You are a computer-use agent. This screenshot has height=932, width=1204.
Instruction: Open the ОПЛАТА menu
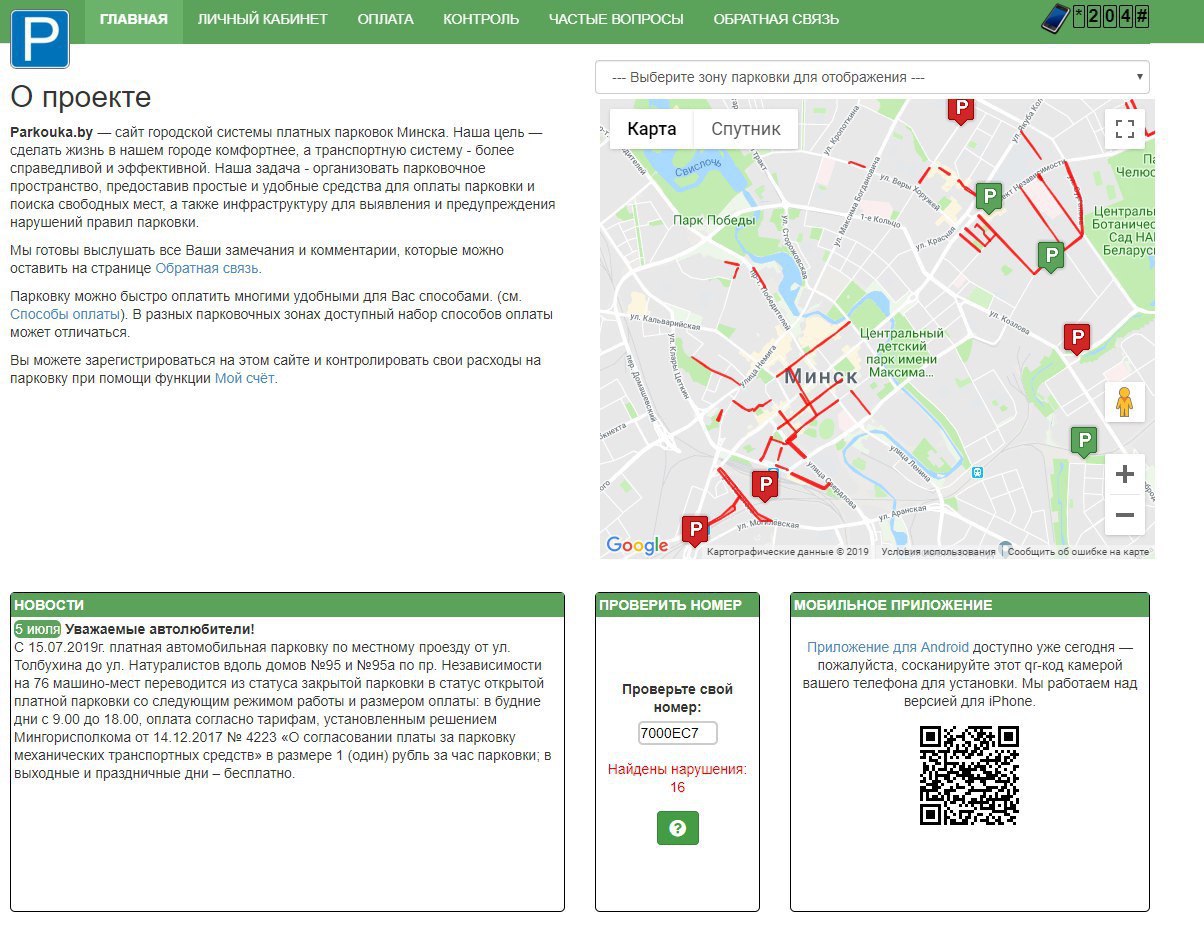click(385, 19)
